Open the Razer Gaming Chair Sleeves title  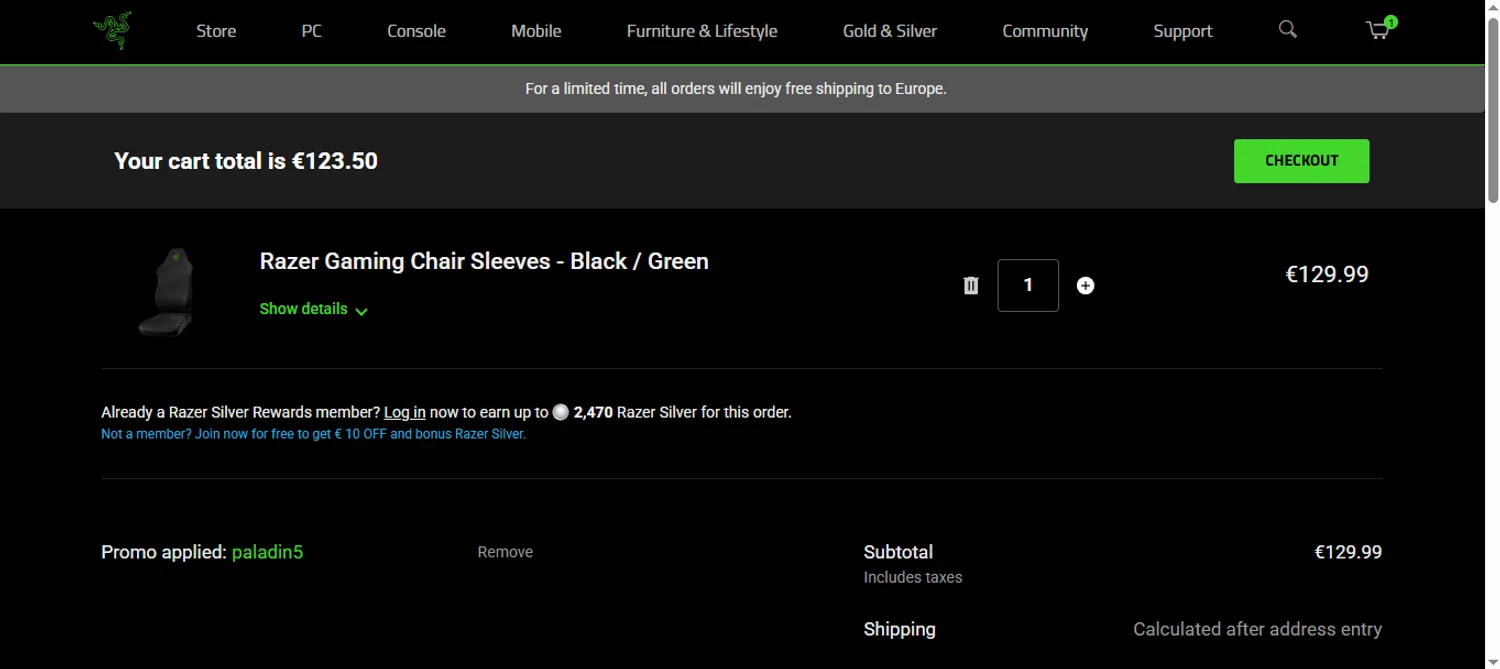484,261
